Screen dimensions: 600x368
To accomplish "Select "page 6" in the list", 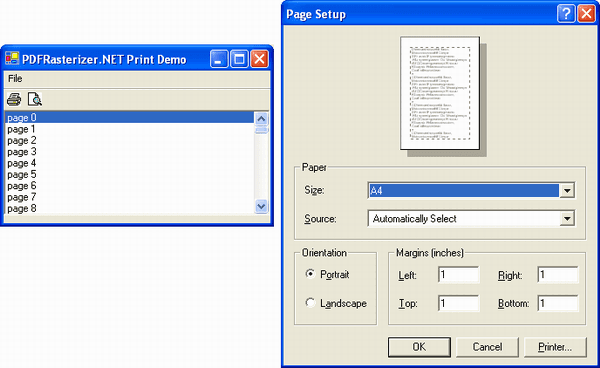I will pyautogui.click(x=129, y=186).
